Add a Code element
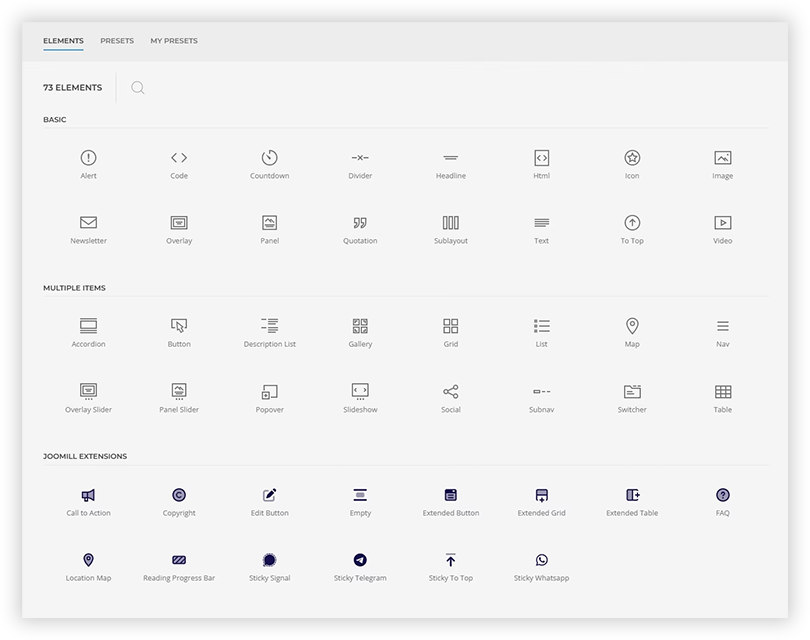Screen dimensions: 810x640 point(179,165)
